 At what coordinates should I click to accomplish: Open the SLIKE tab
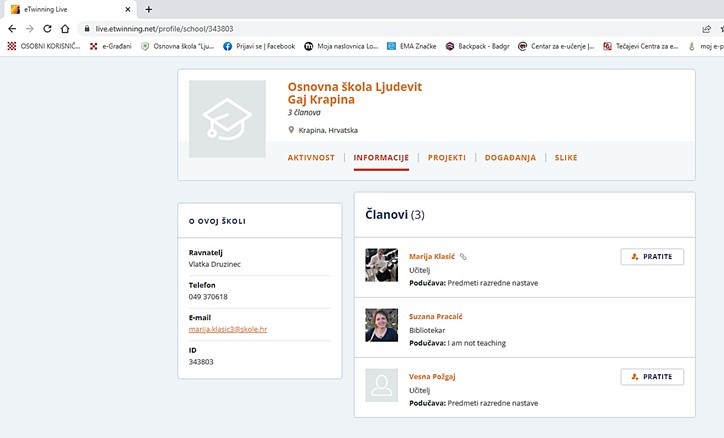click(x=566, y=157)
